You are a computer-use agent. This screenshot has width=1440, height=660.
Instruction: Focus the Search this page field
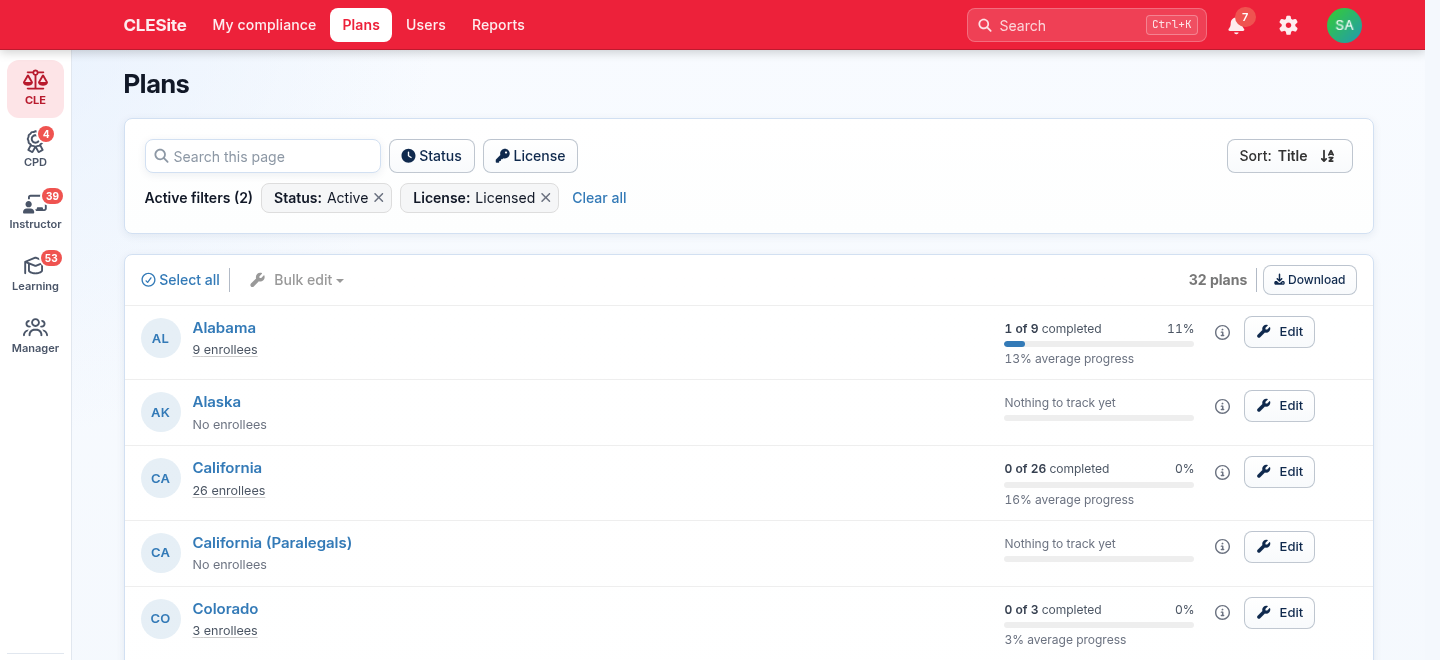coord(263,156)
